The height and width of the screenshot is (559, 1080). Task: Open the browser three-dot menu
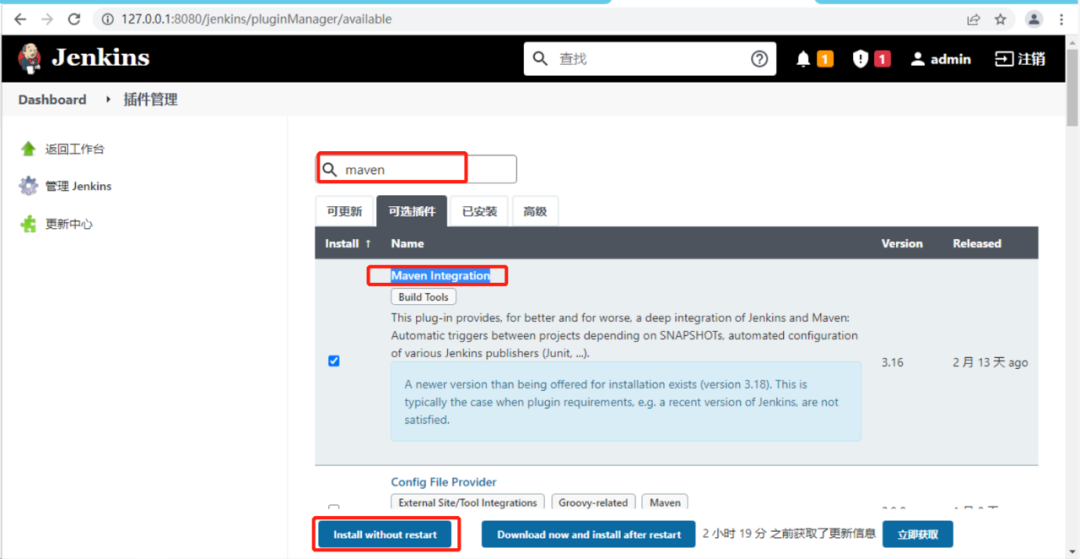pyautogui.click(x=1061, y=19)
